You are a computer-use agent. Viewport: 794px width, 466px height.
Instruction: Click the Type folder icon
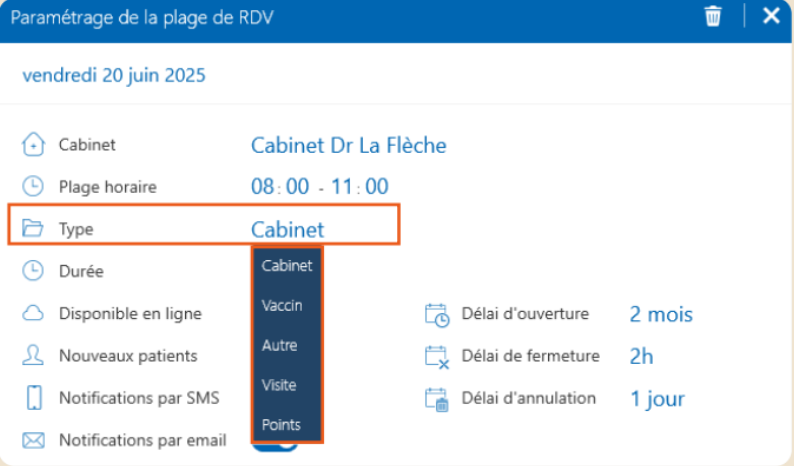pyautogui.click(x=33, y=229)
